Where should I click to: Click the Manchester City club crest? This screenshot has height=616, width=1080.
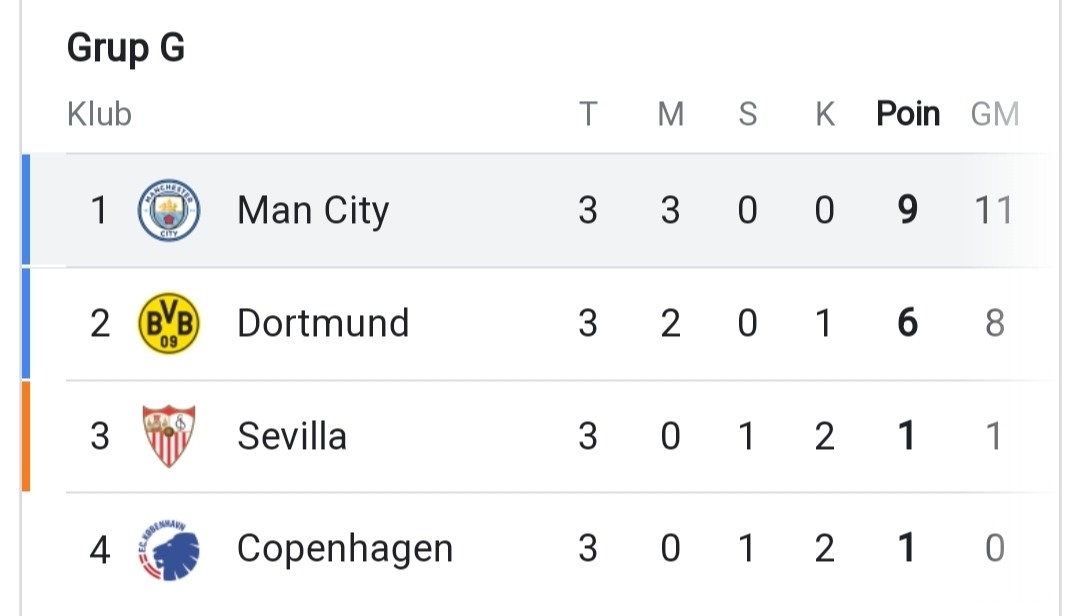[x=169, y=210]
